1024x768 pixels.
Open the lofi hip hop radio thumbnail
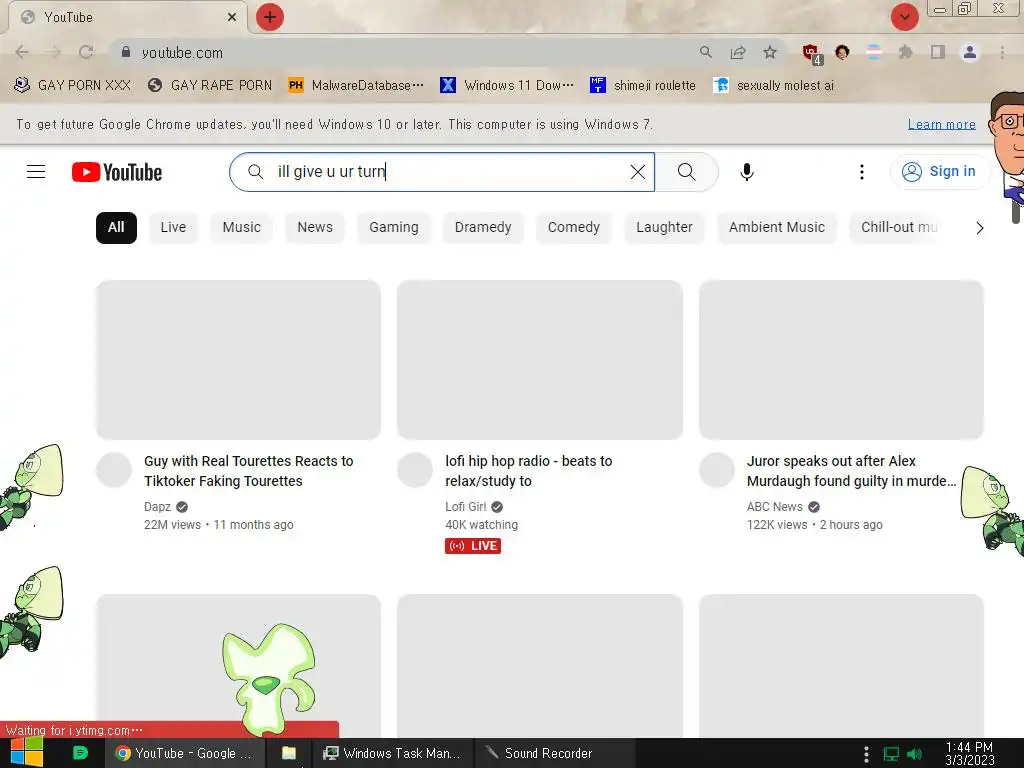(539, 360)
